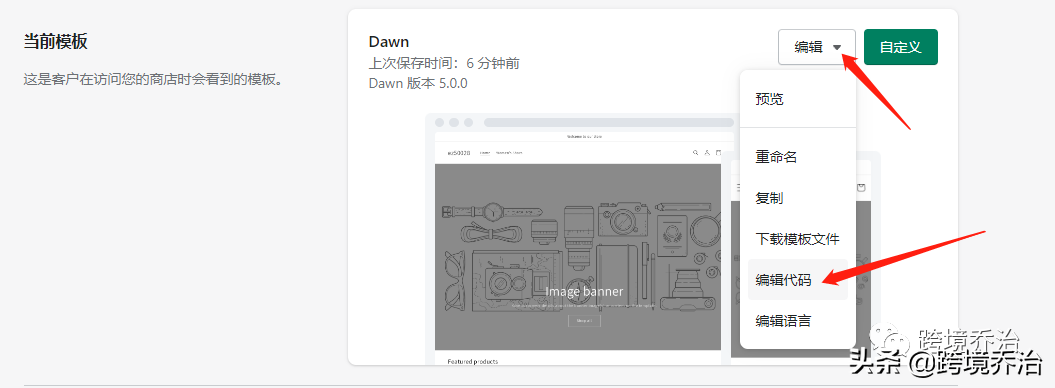Choose 重命名 in the menu

pyautogui.click(x=797, y=157)
